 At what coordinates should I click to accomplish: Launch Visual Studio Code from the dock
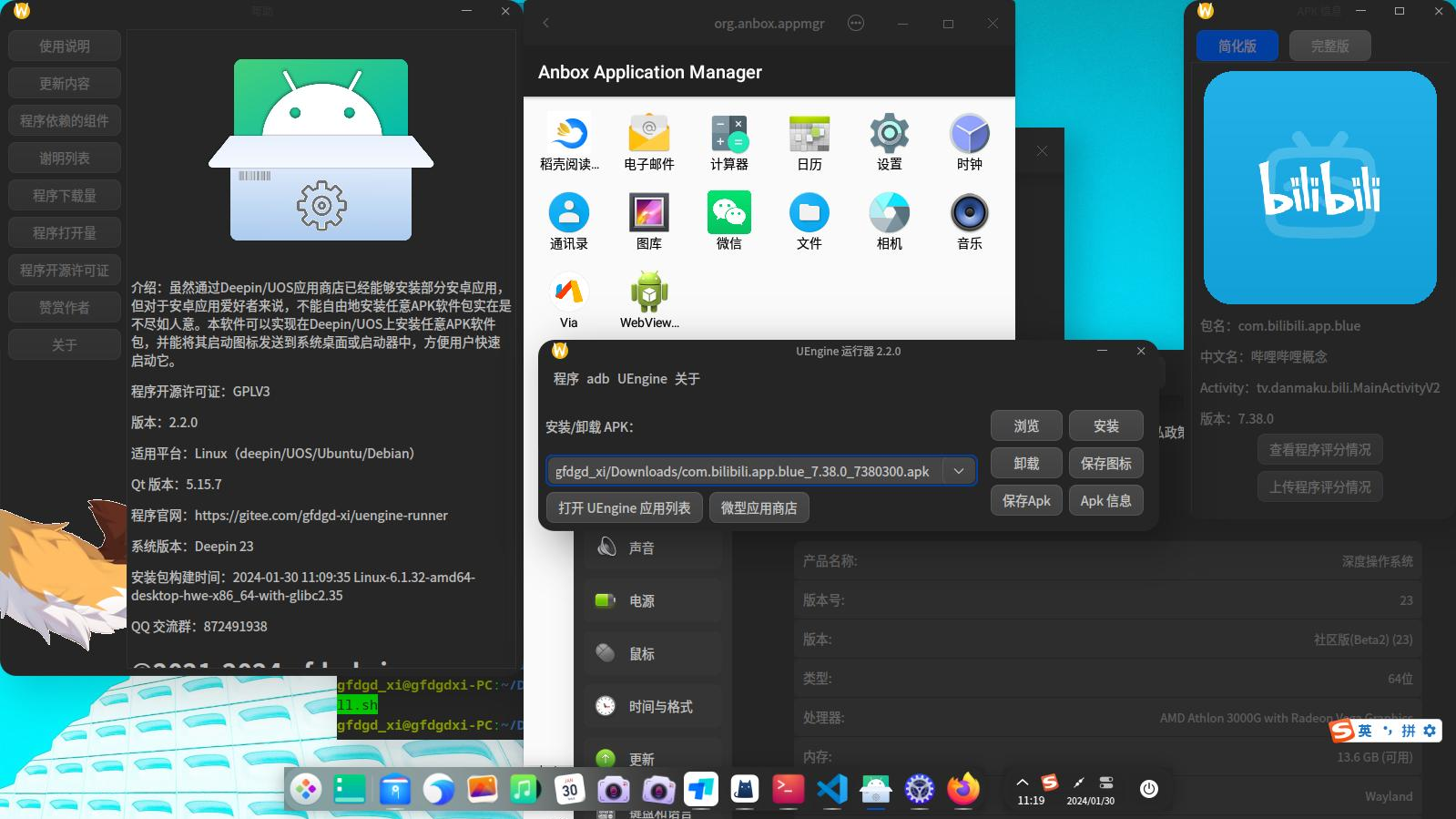[832, 789]
